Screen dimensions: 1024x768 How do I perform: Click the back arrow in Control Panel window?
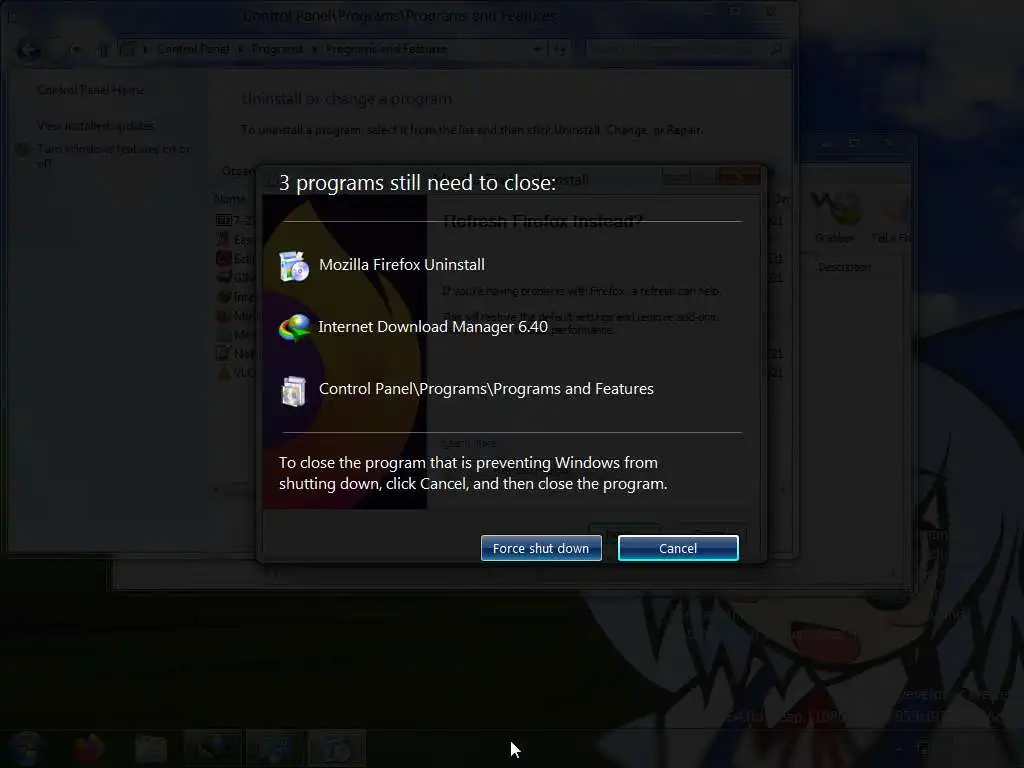click(x=28, y=50)
